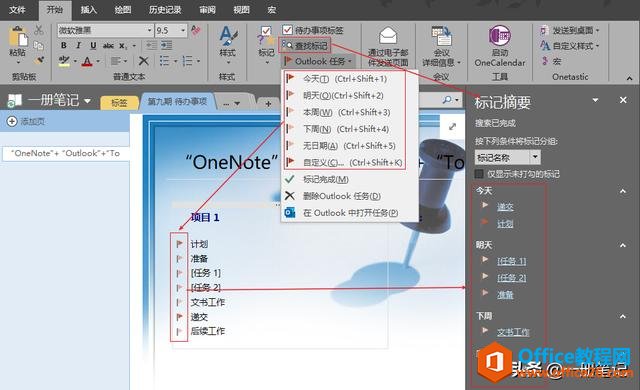Select Next Week (下周) menu item
The height and width of the screenshot is (390, 640).
click(x=350, y=129)
